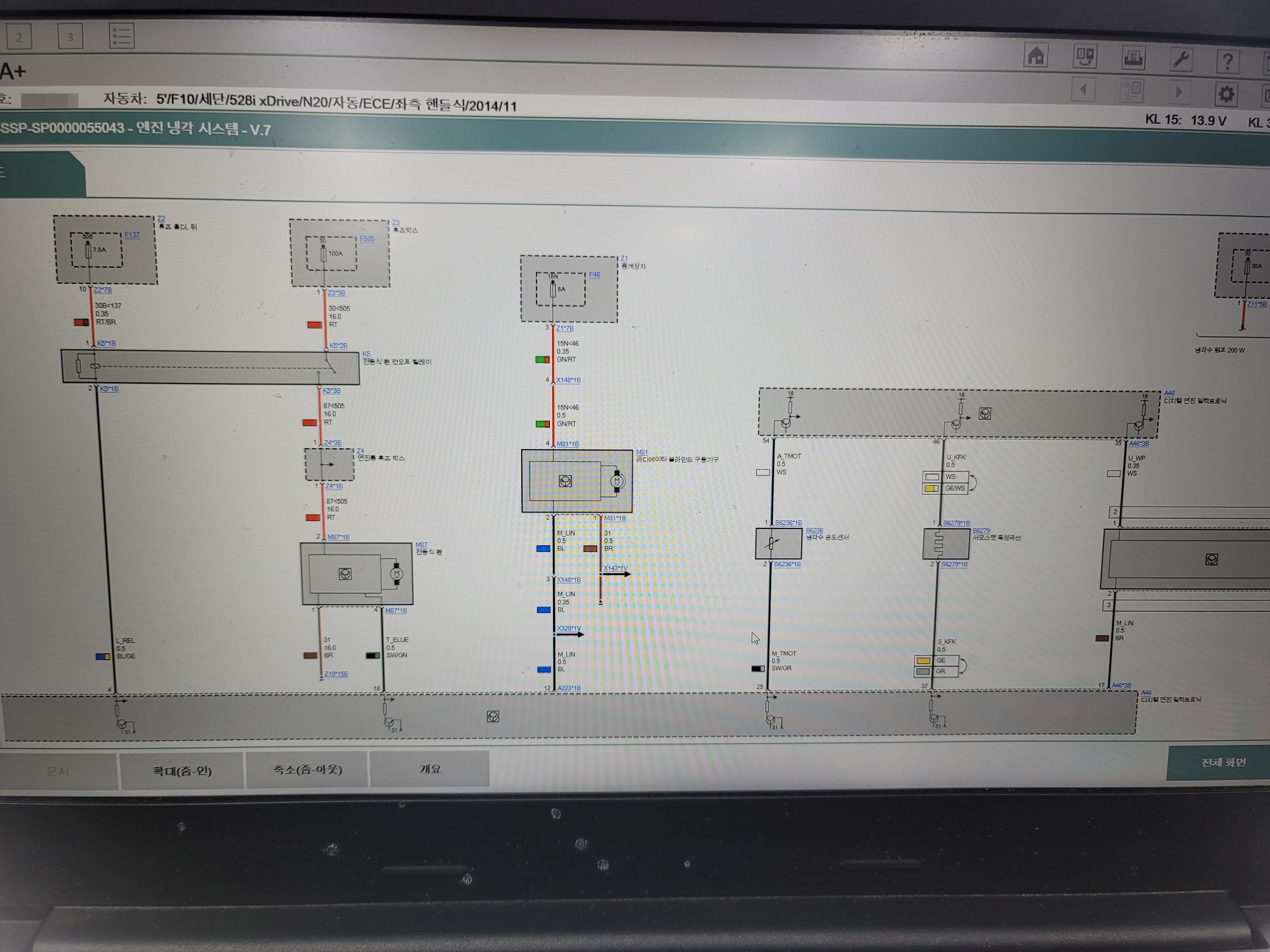Viewport: 1270px width, 952px height.
Task: Navigate back with the left arrow icon
Action: click(1083, 89)
